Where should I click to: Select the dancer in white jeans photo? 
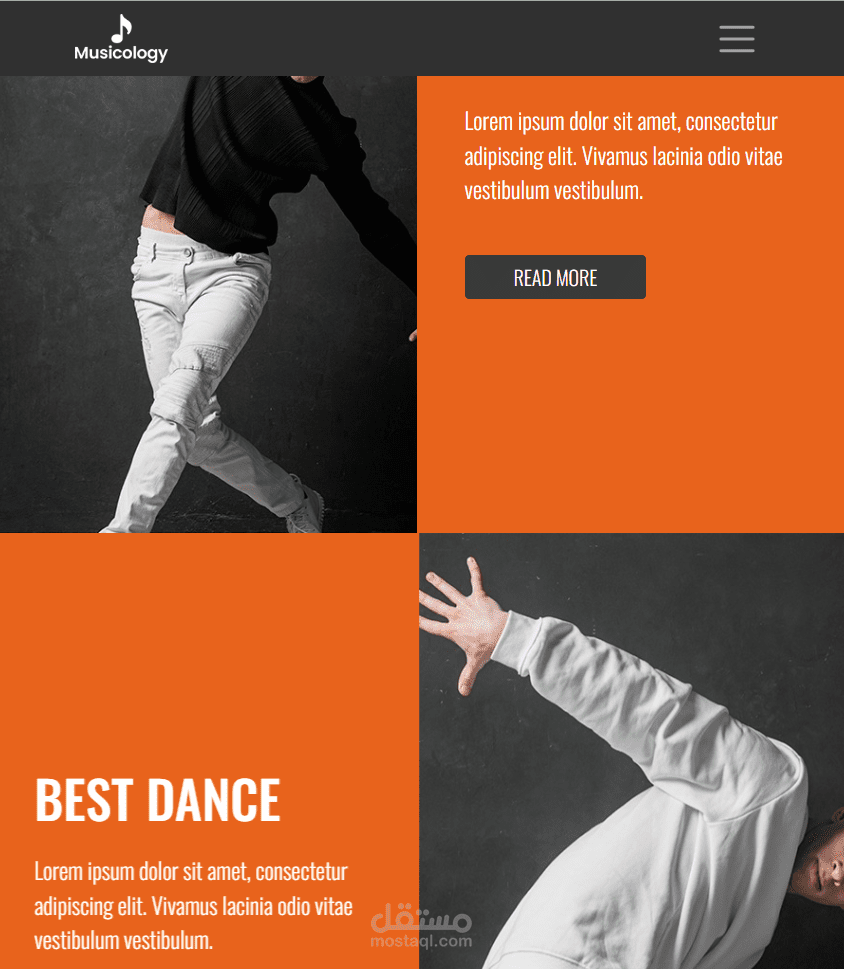208,304
